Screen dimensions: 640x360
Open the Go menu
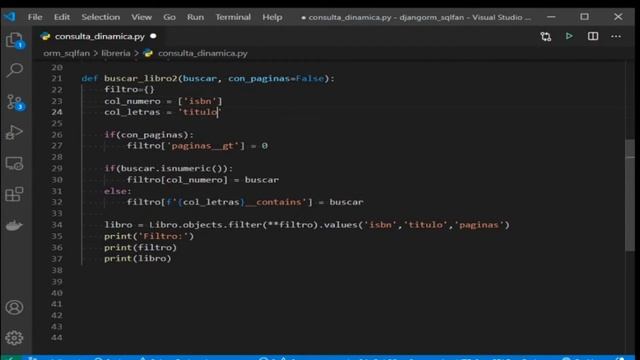pos(169,17)
